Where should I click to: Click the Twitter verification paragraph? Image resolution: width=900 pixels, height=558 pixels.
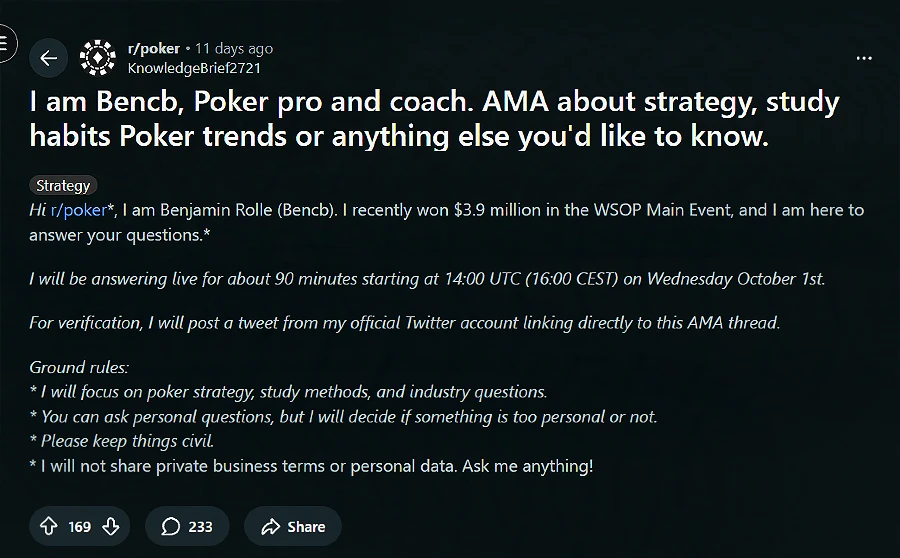[x=404, y=323]
